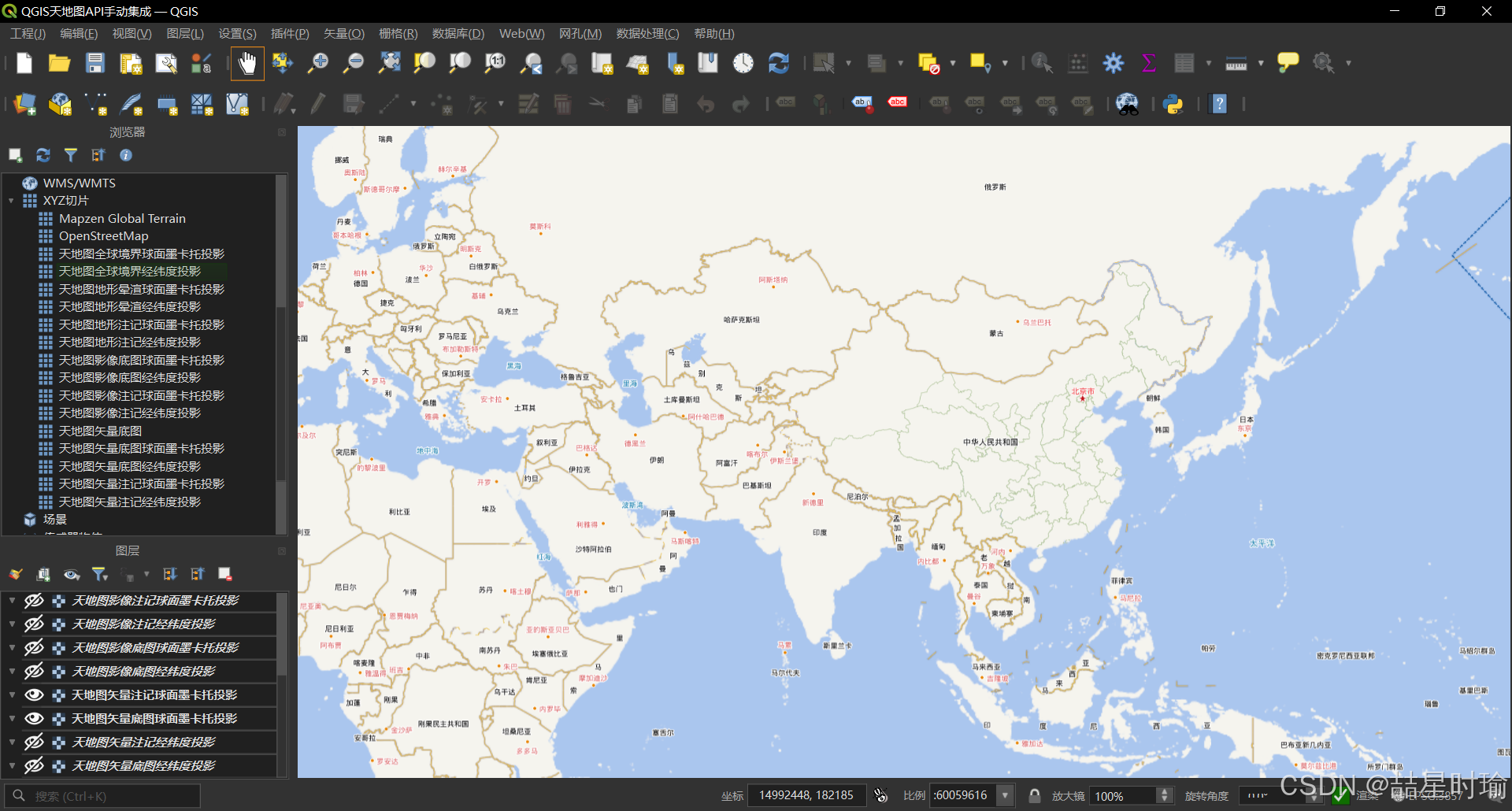The width and height of the screenshot is (1512, 811).
Task: Click the Zoom Full extent tool
Action: (x=389, y=63)
